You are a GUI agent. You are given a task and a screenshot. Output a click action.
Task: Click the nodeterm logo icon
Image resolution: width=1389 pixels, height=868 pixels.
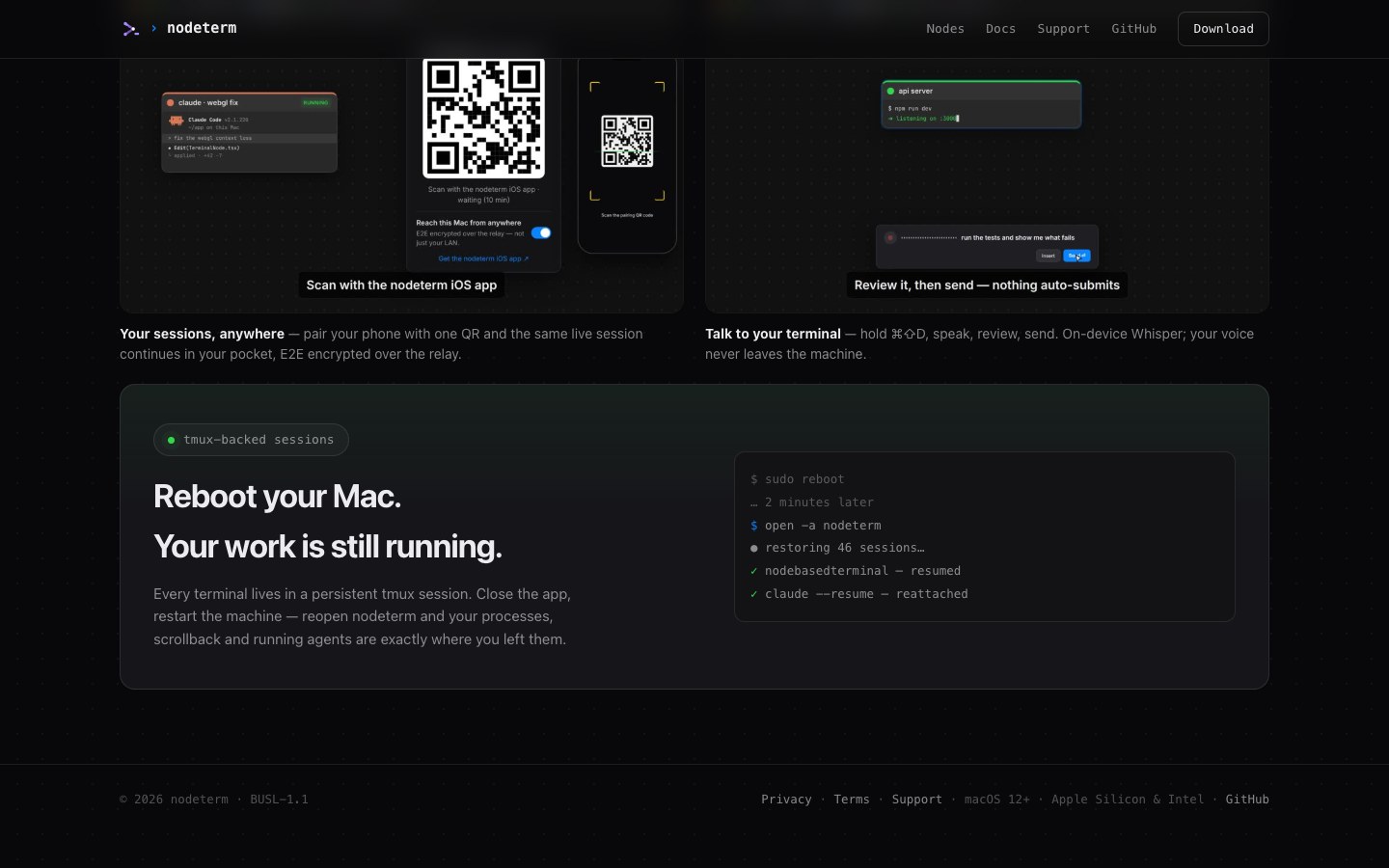coord(131,29)
